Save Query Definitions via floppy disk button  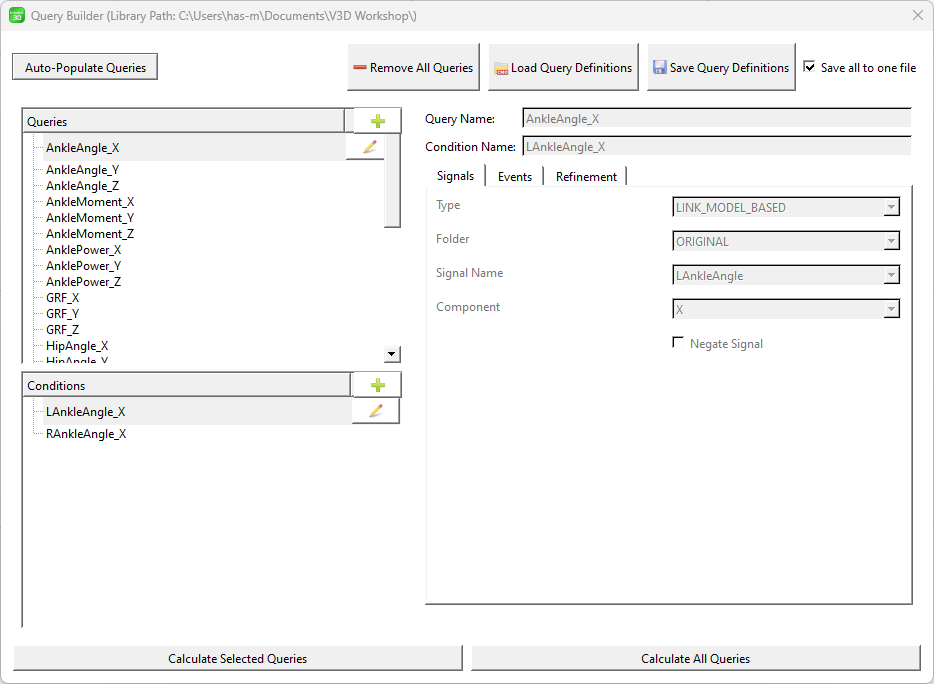coord(720,68)
